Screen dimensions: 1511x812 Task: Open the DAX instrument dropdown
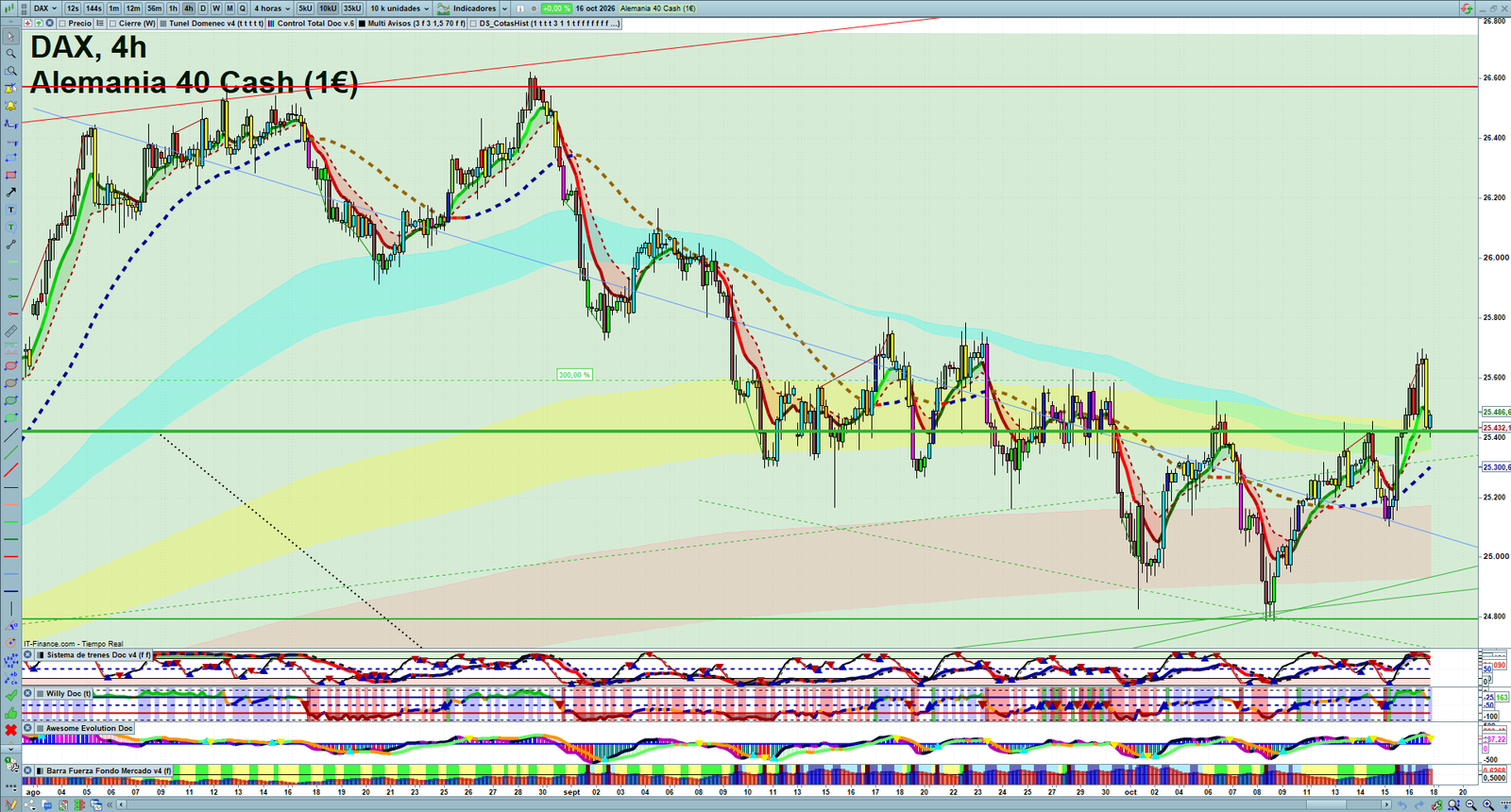pyautogui.click(x=44, y=8)
